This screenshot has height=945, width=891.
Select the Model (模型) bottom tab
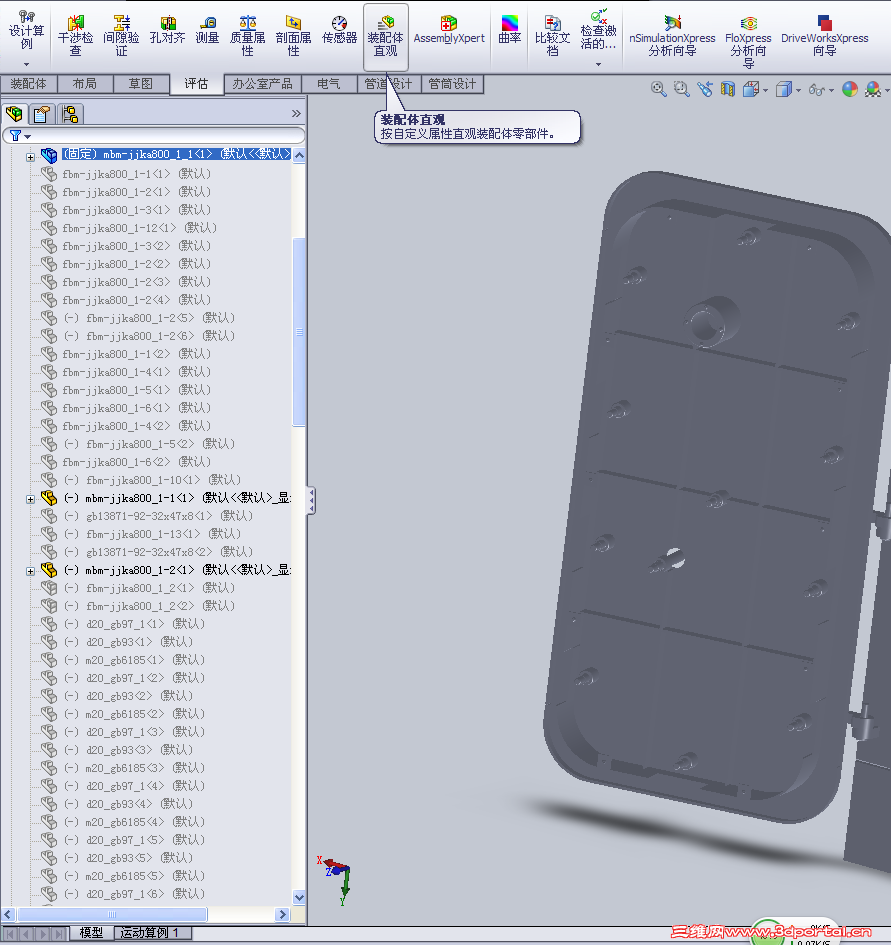pyautogui.click(x=91, y=932)
